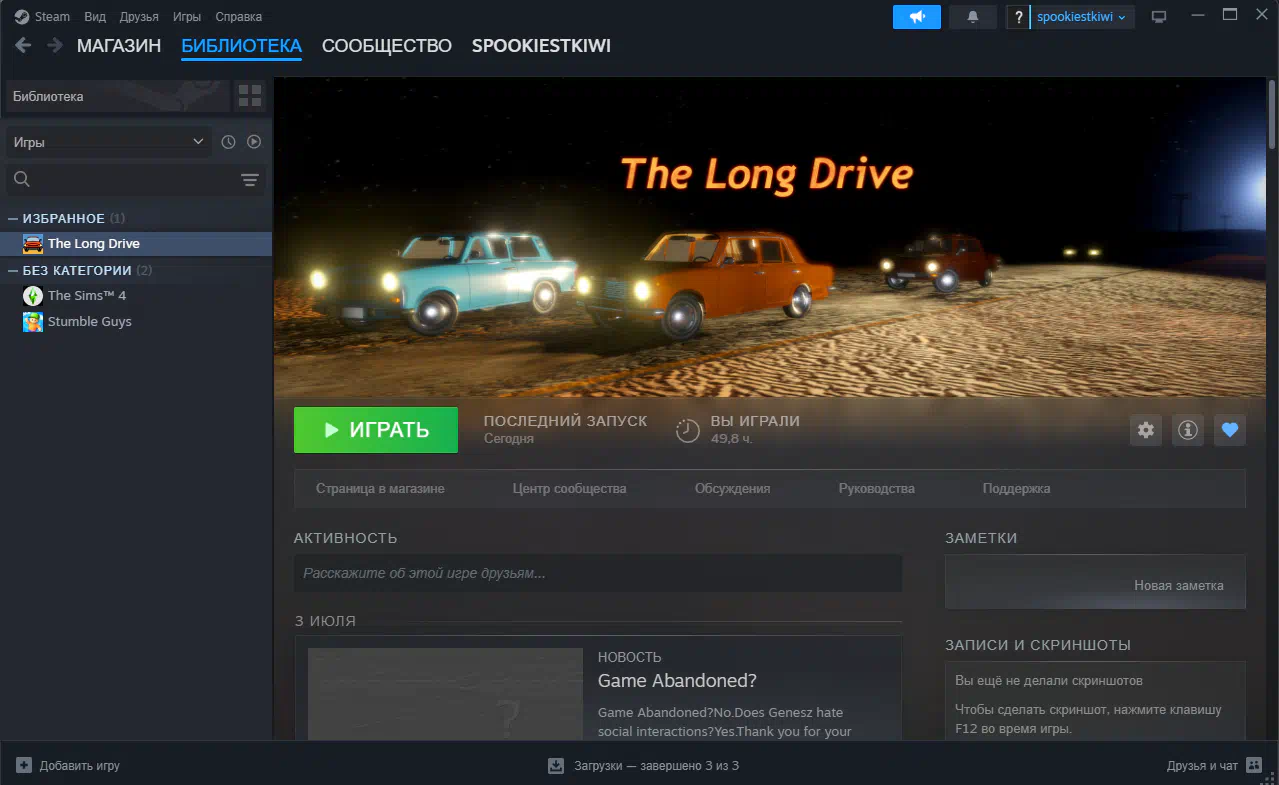Open Обсуждения link

point(732,489)
